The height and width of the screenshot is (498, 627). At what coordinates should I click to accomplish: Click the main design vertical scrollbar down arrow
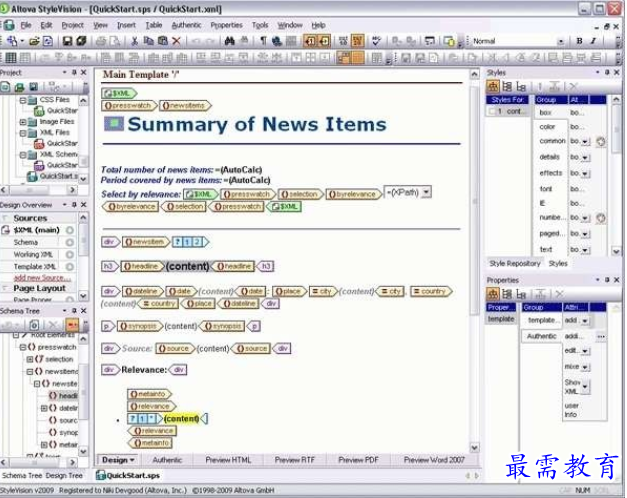point(474,448)
